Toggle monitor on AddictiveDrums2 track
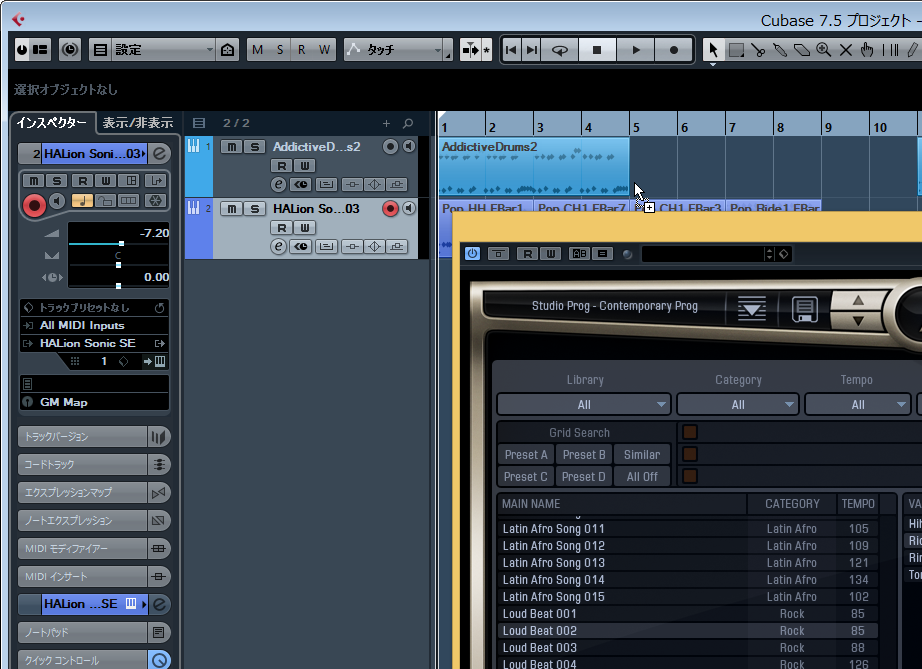 [409, 146]
